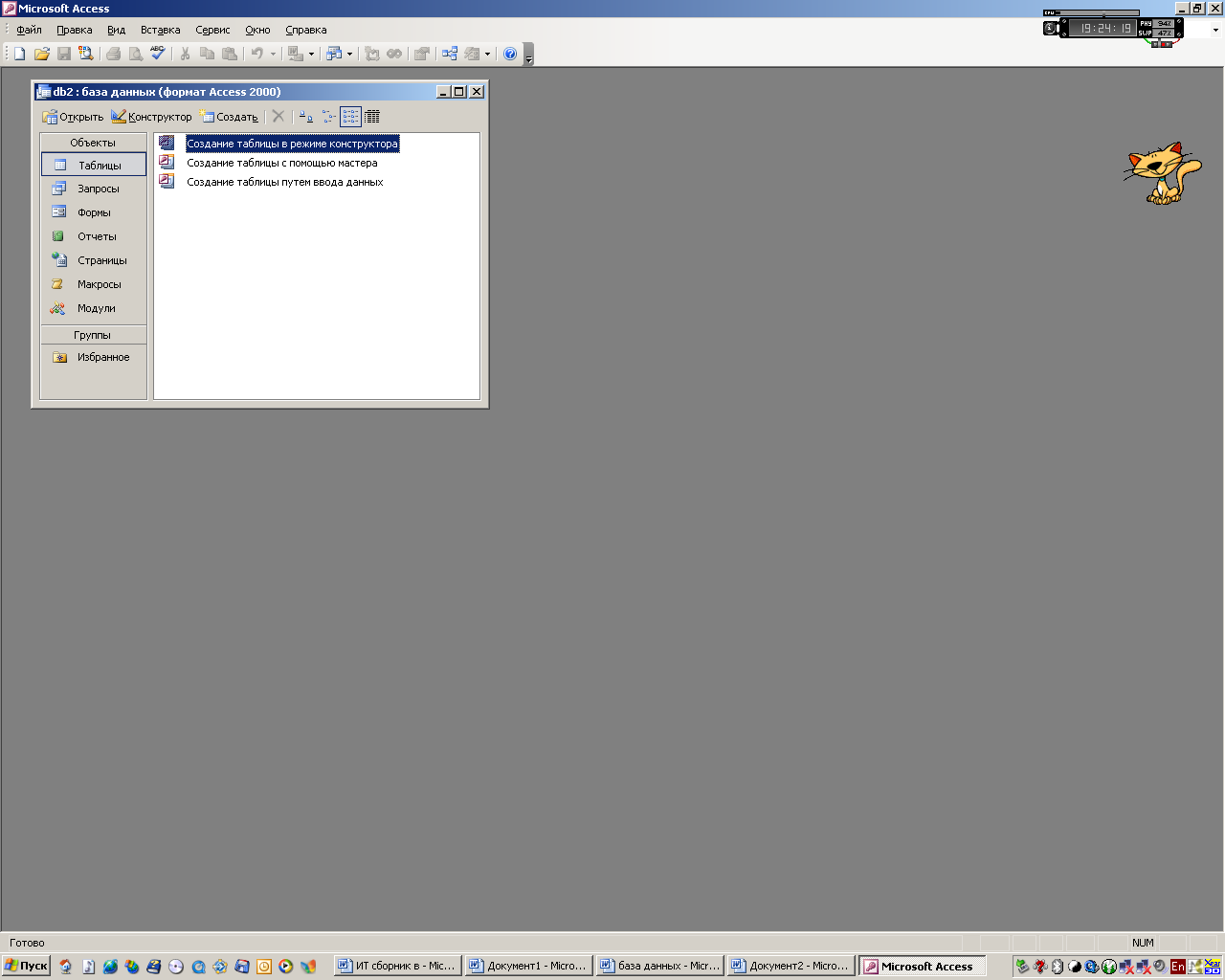Select Модули in objects pane

tap(94, 308)
